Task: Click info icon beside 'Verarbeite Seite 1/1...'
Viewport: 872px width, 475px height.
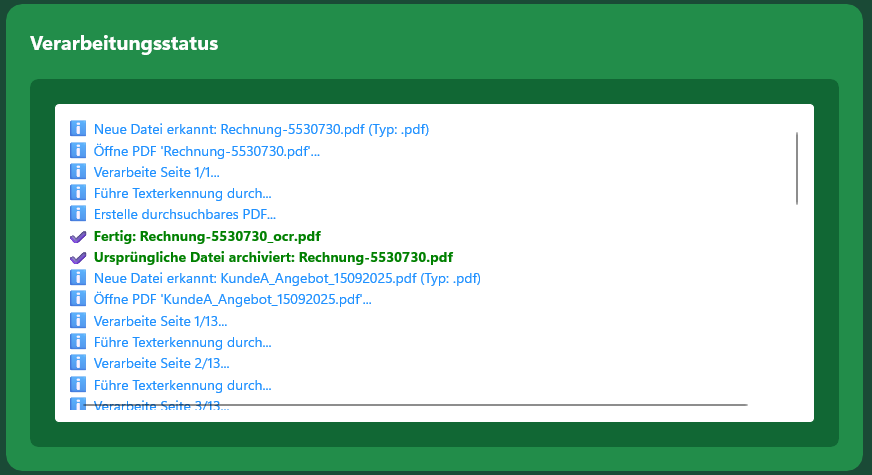Action: click(x=78, y=171)
